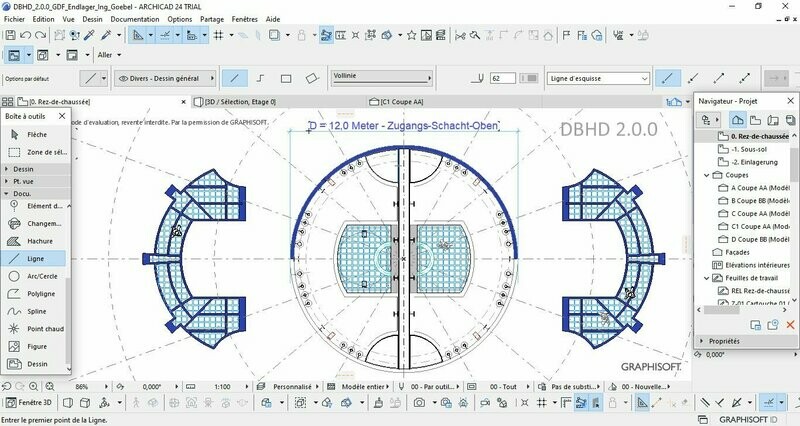Viewport: 800px width, 426px height.
Task: Select rectangle geometry method
Action: pyautogui.click(x=286, y=79)
